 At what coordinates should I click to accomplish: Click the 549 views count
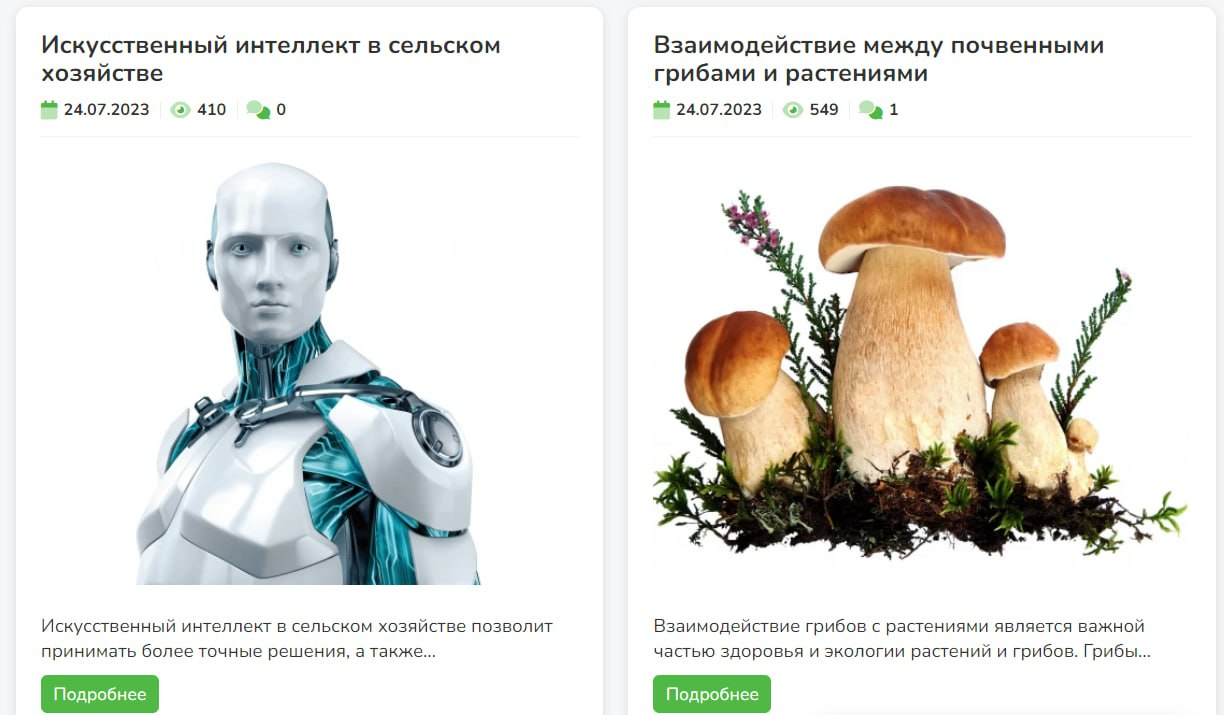coord(824,110)
